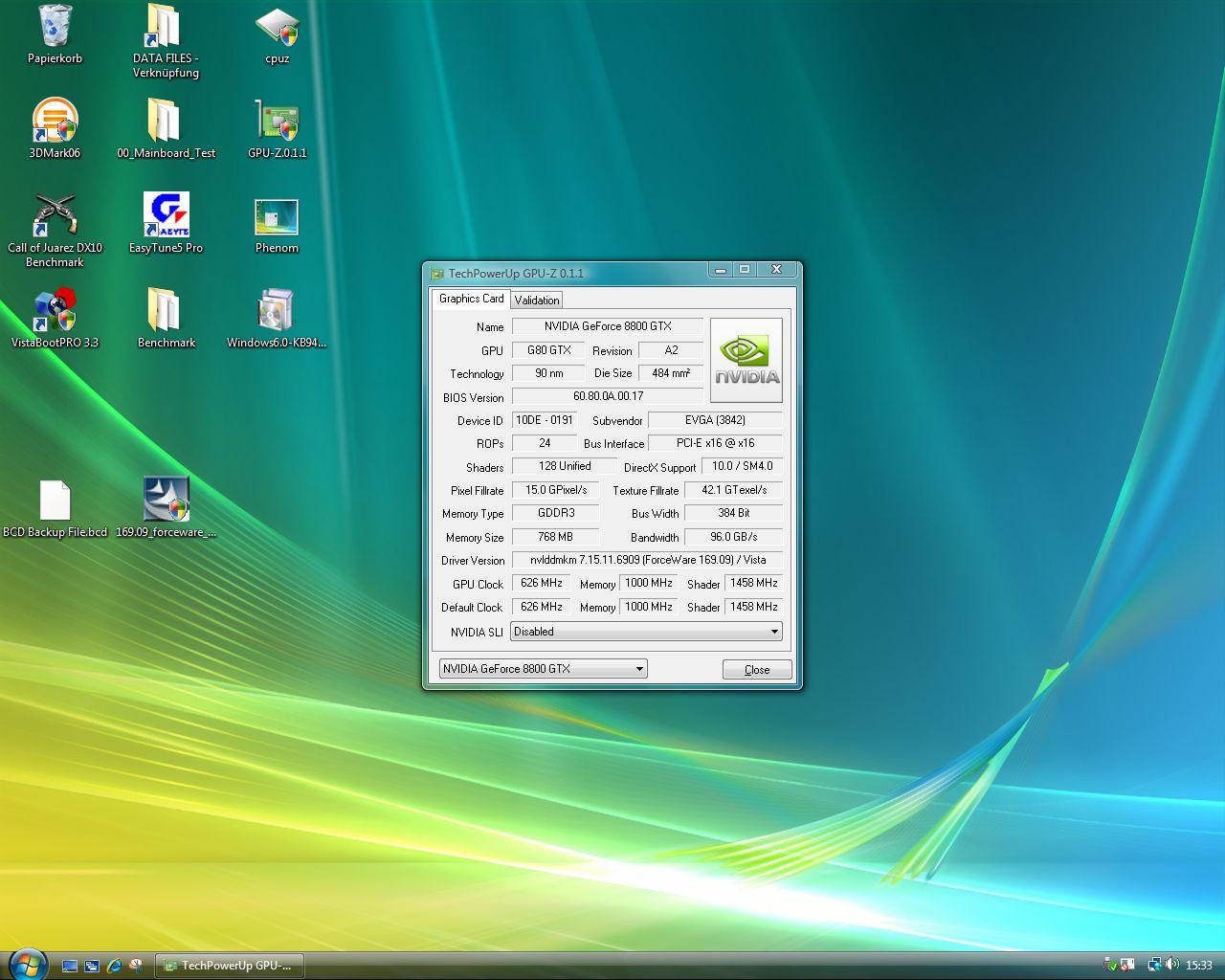Click the Device ID value 10DE - 0191

[545, 420]
